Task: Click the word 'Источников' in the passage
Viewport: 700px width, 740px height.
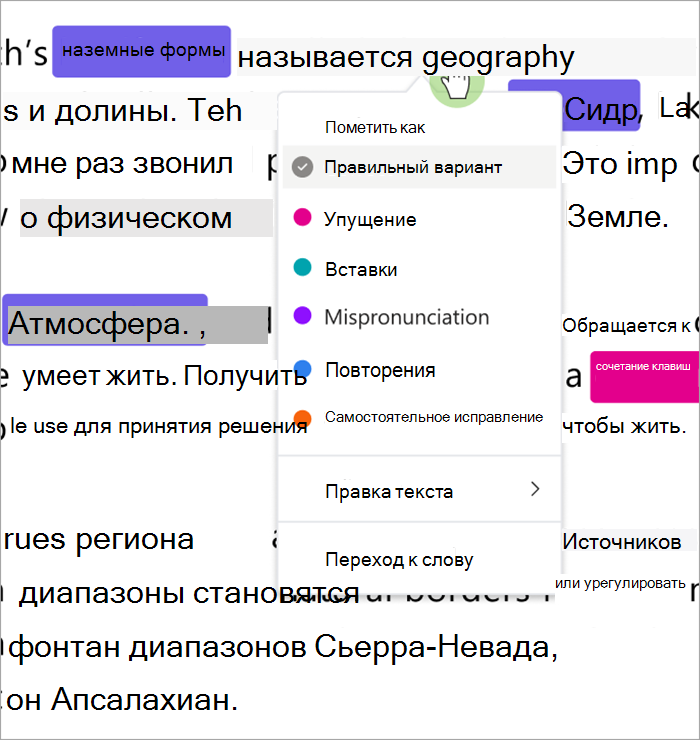Action: pos(622,541)
